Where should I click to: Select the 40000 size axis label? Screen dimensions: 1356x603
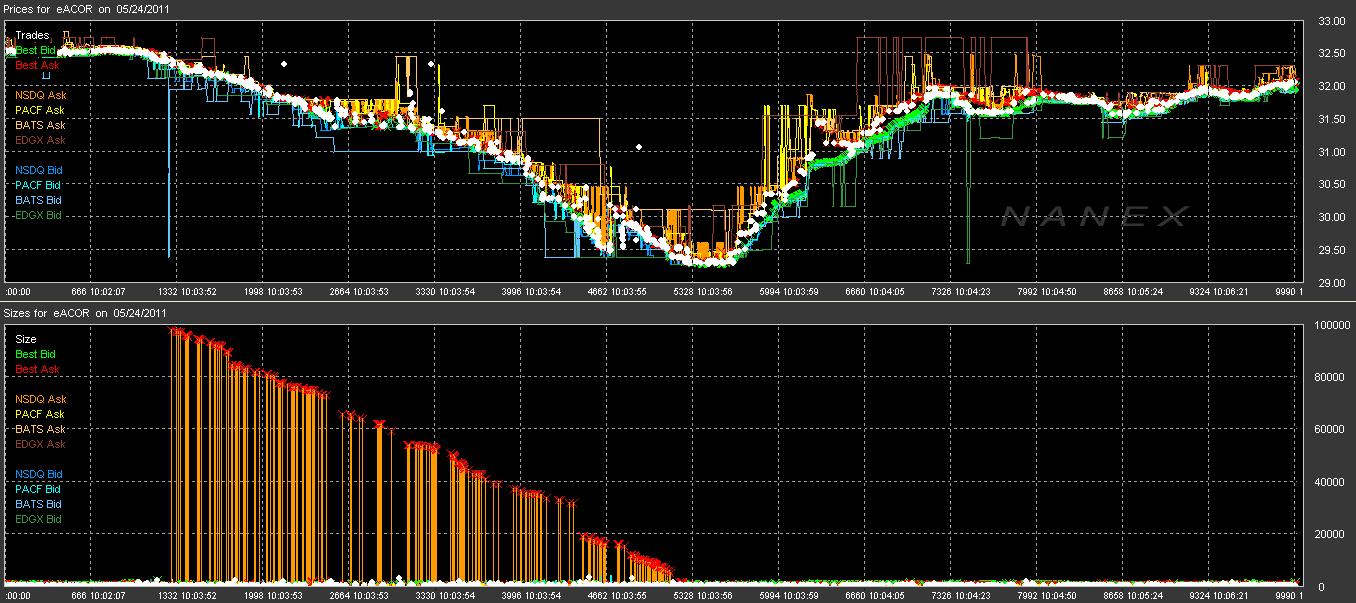[x=1332, y=482]
